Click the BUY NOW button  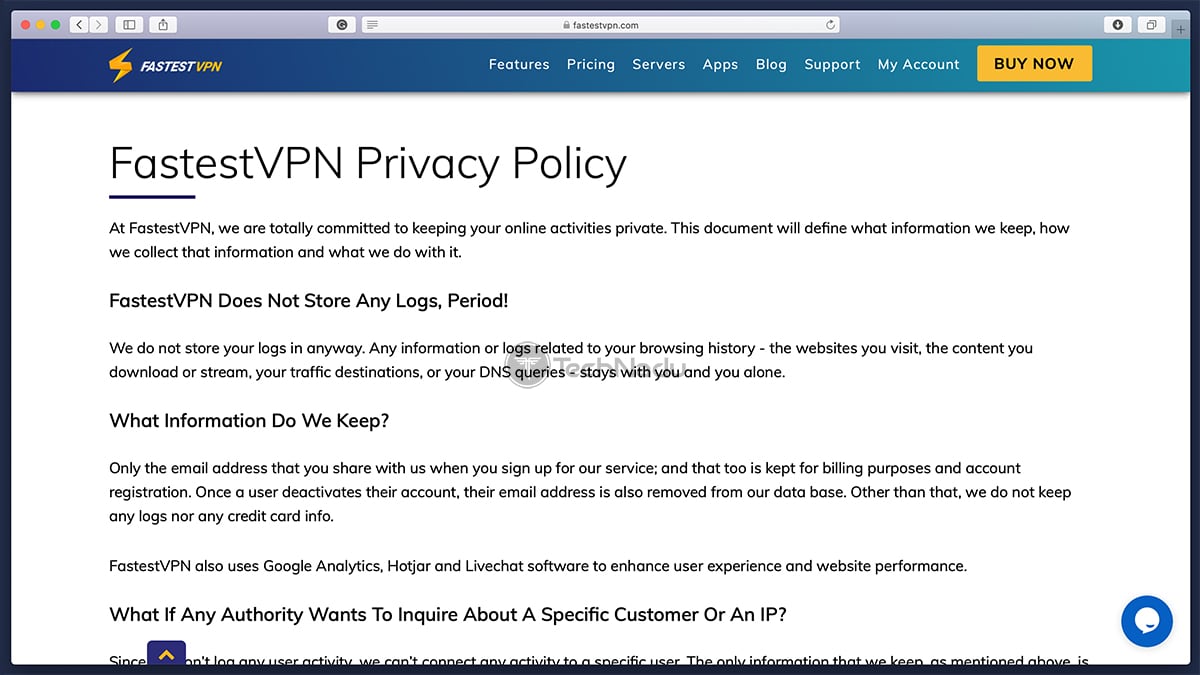coord(1034,64)
